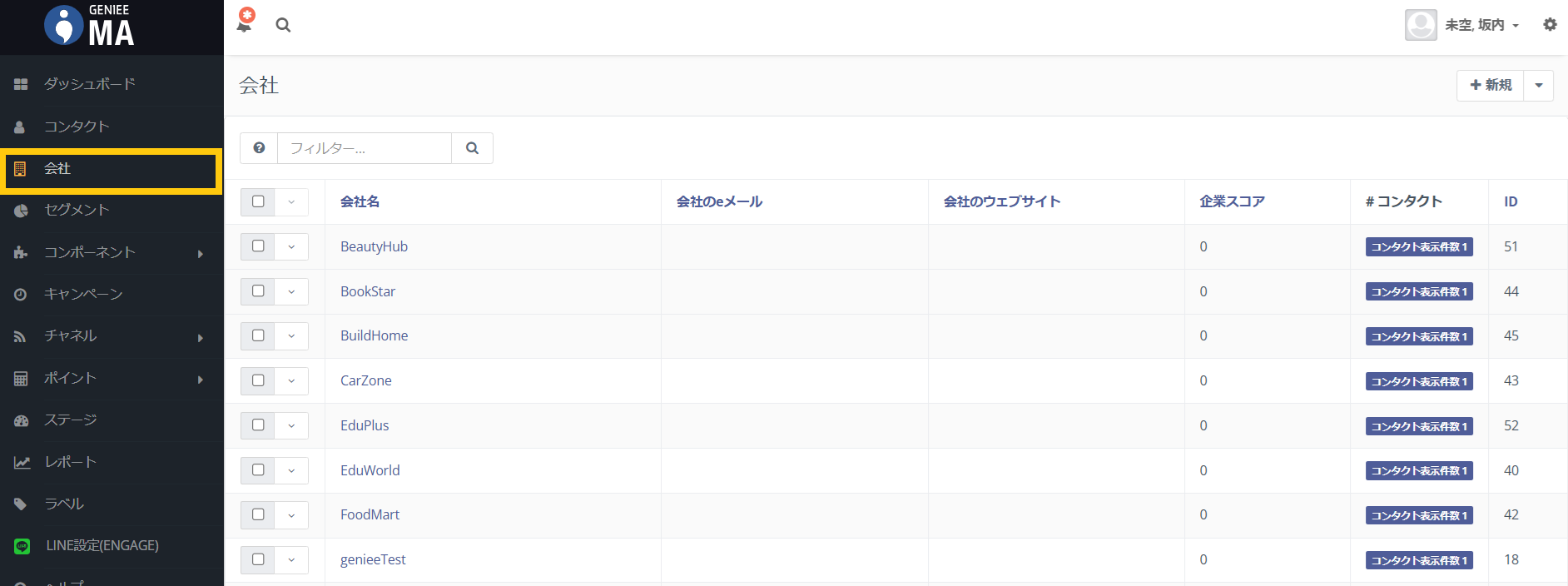
Task: Check the BeautyHub row checkbox
Action: point(258,246)
